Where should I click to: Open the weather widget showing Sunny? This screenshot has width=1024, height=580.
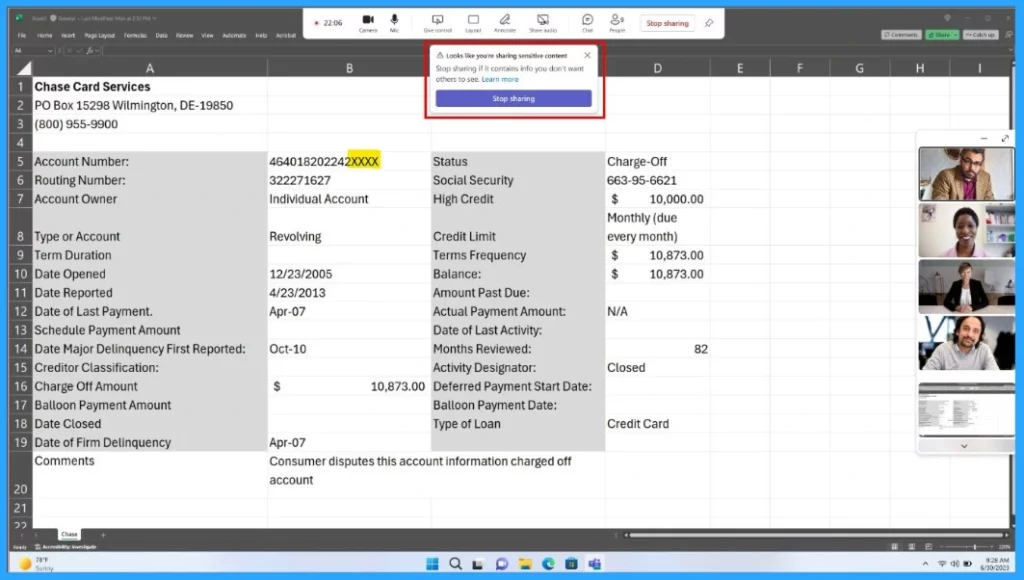[37, 564]
